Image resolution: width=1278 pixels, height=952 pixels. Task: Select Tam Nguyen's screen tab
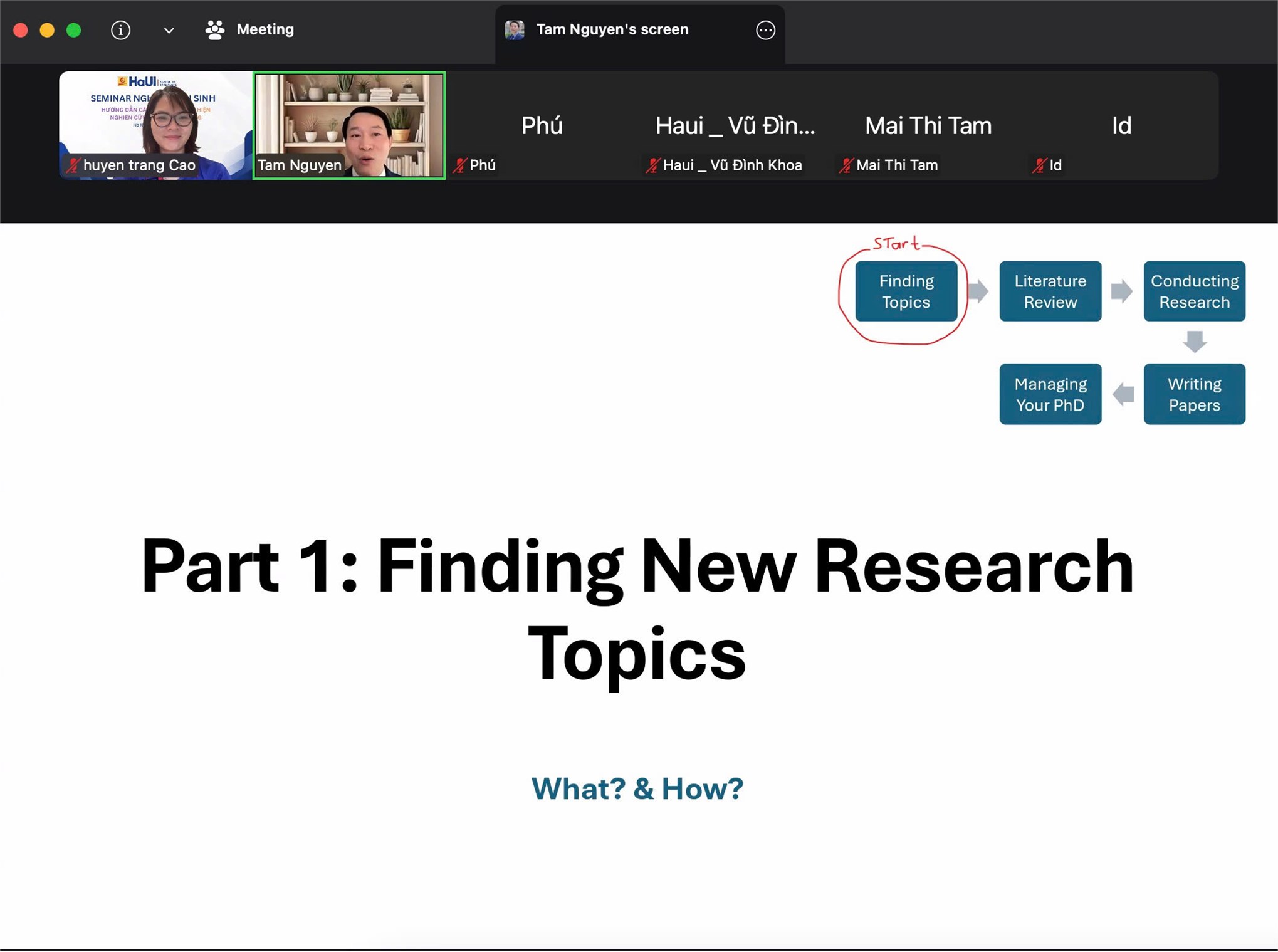[612, 29]
